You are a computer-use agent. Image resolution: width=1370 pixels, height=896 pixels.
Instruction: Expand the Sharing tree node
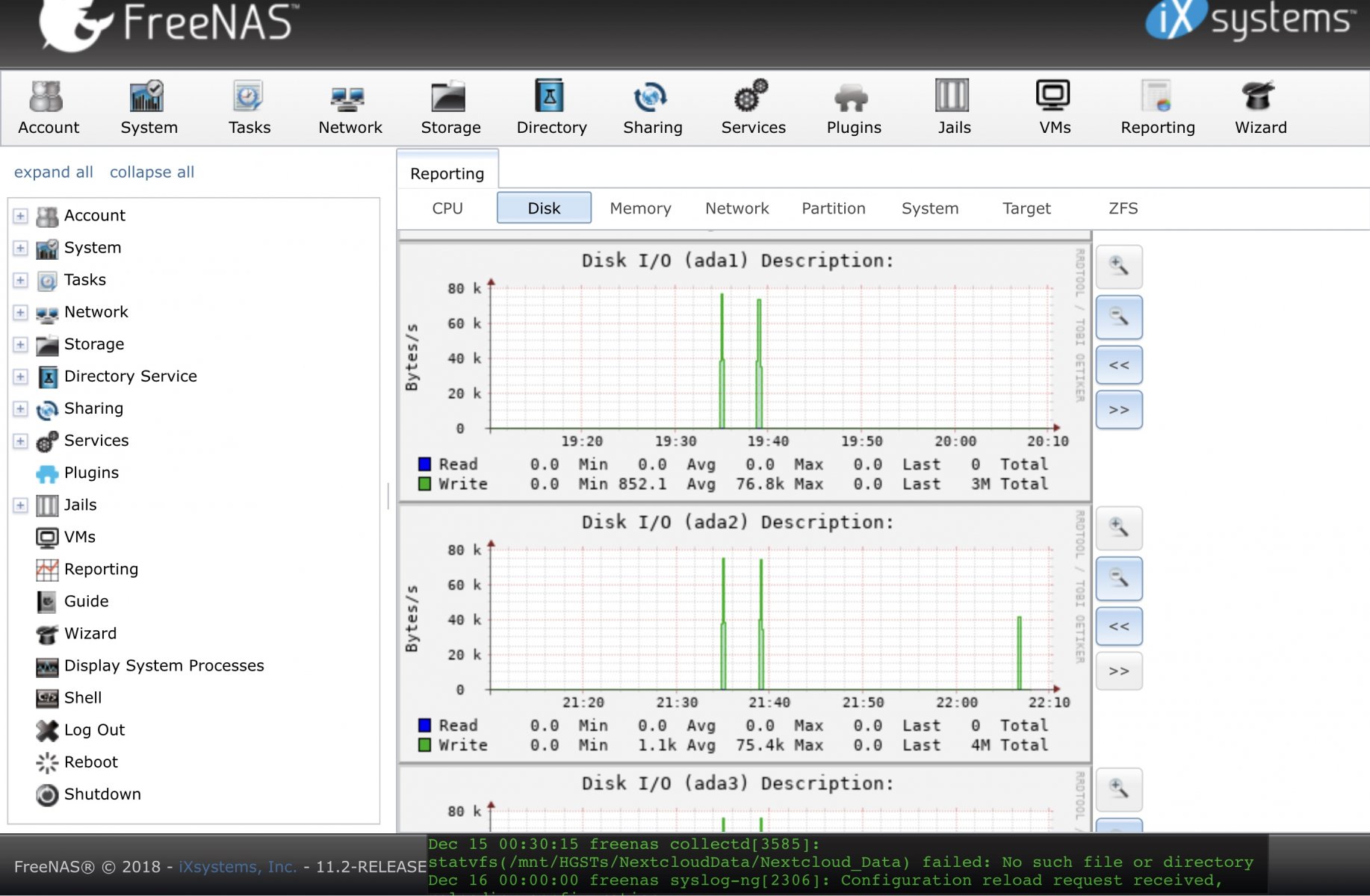(x=20, y=408)
